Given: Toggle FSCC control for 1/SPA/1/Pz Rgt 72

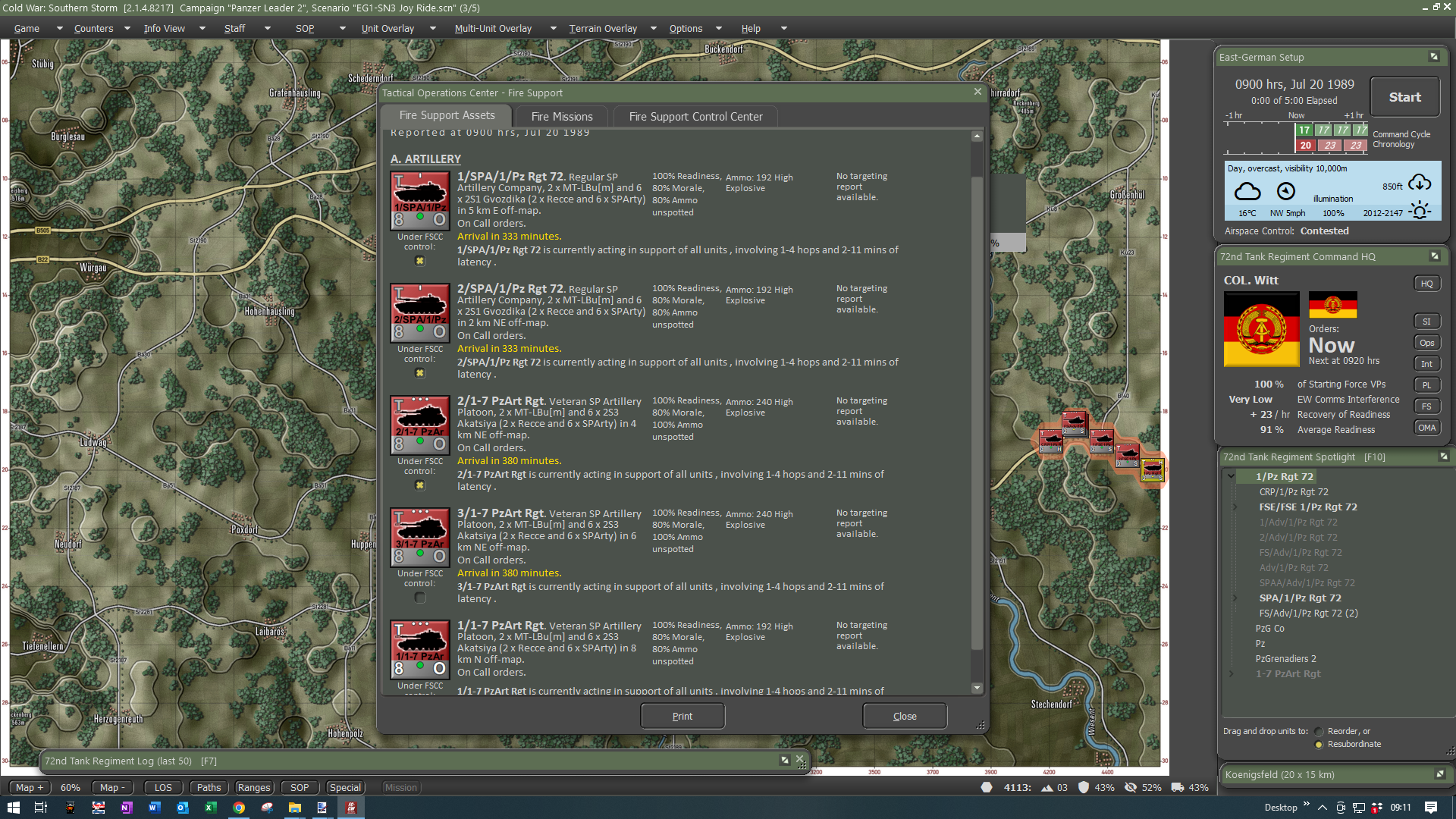Looking at the screenshot, I should pyautogui.click(x=419, y=261).
